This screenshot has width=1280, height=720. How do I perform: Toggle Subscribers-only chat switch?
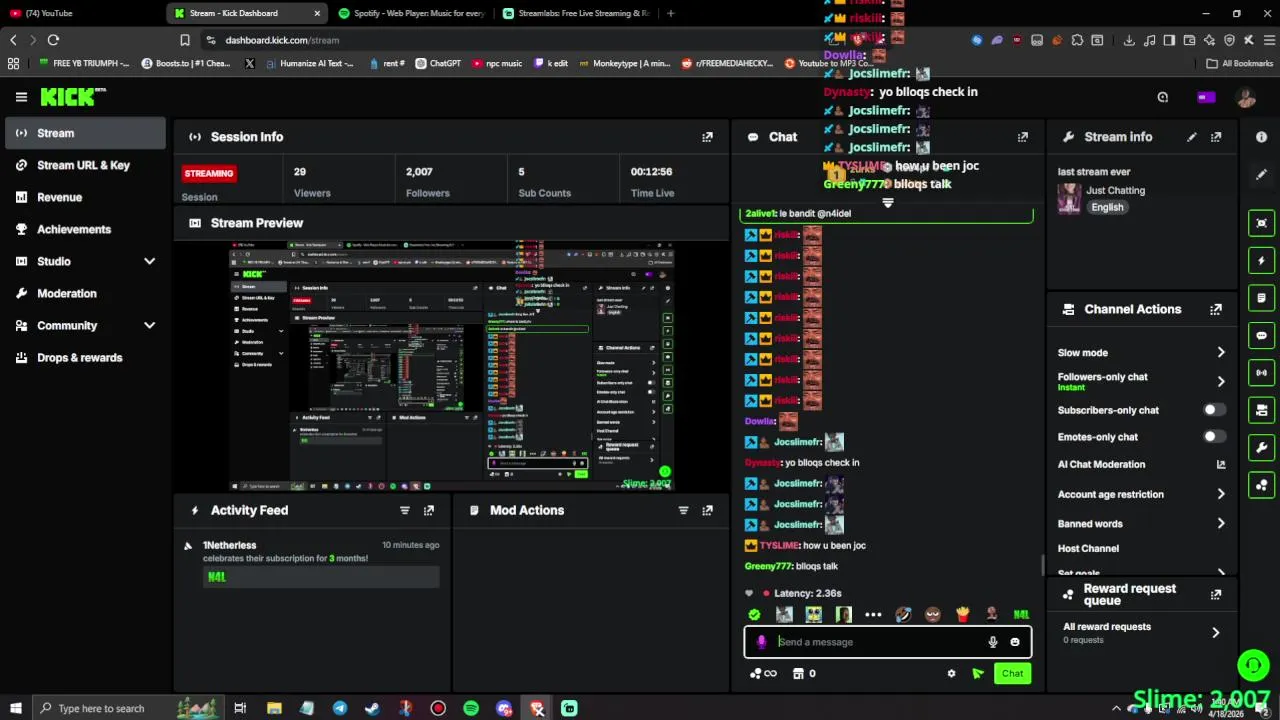coord(1213,410)
